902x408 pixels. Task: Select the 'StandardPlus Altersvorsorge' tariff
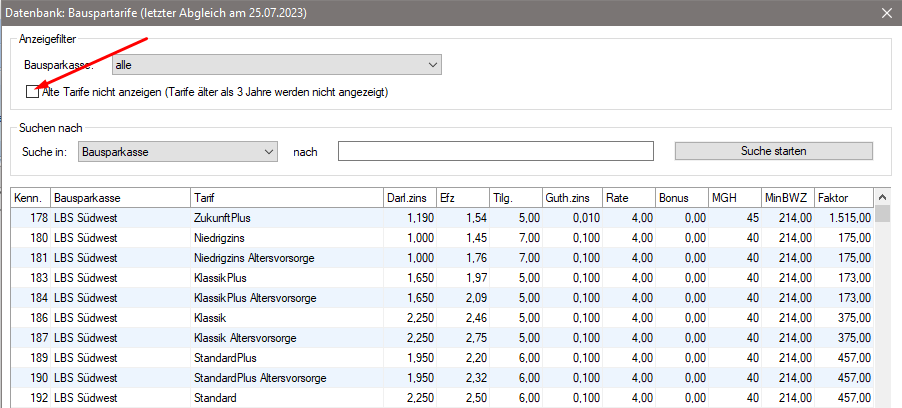261,378
